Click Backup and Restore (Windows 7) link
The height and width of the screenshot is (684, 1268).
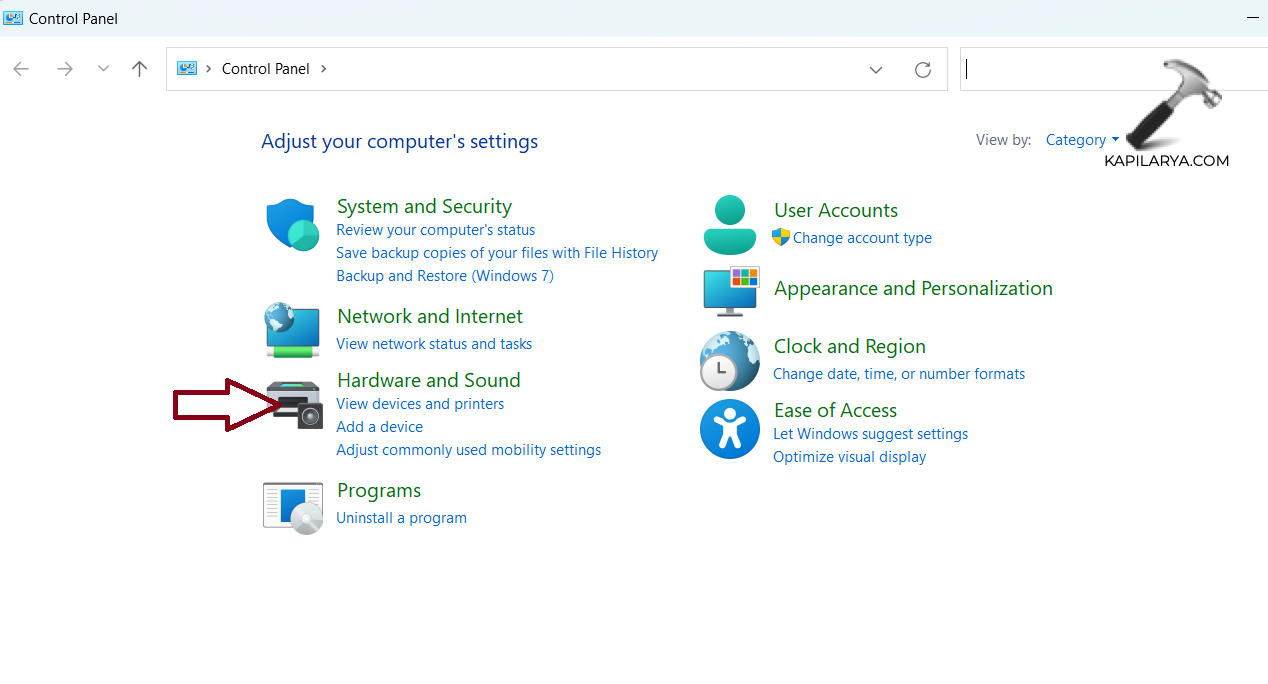point(445,276)
